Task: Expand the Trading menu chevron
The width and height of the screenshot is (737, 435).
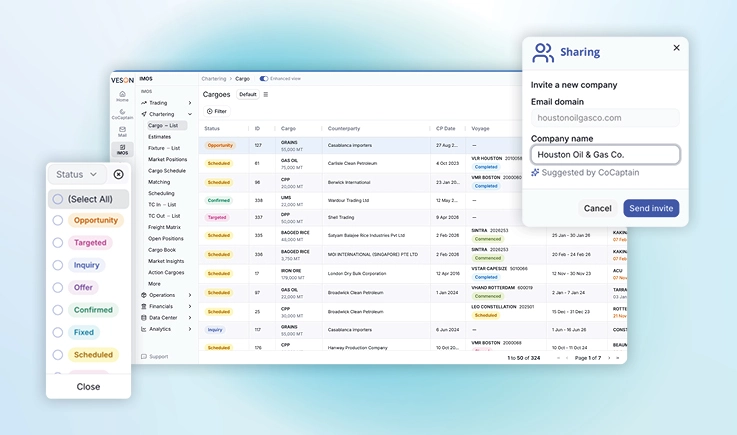Action: tap(190, 103)
